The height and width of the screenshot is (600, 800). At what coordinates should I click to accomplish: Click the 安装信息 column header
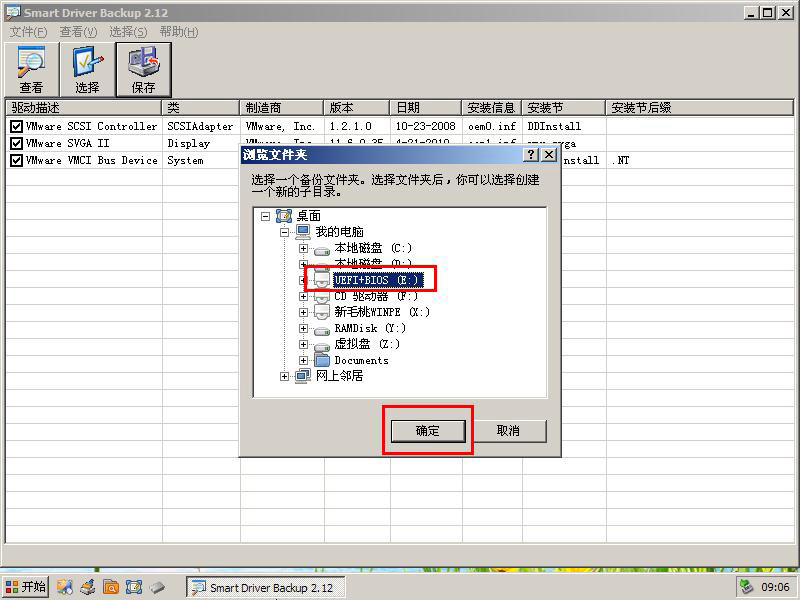492,108
